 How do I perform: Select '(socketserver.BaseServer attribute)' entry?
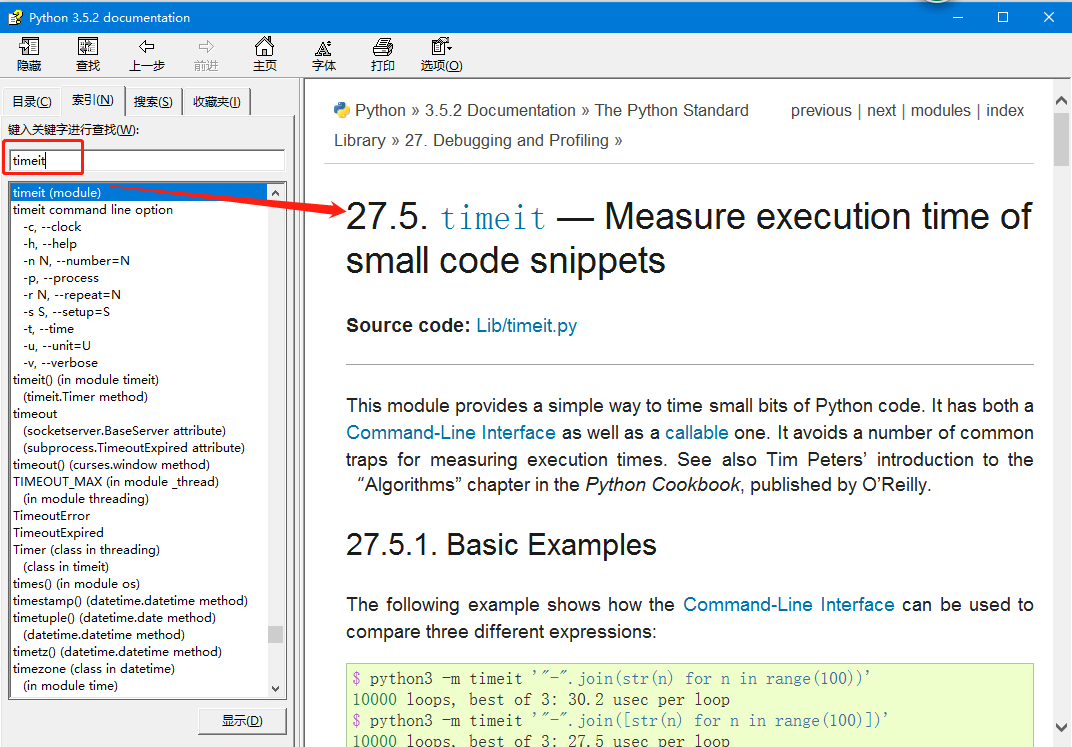click(124, 431)
